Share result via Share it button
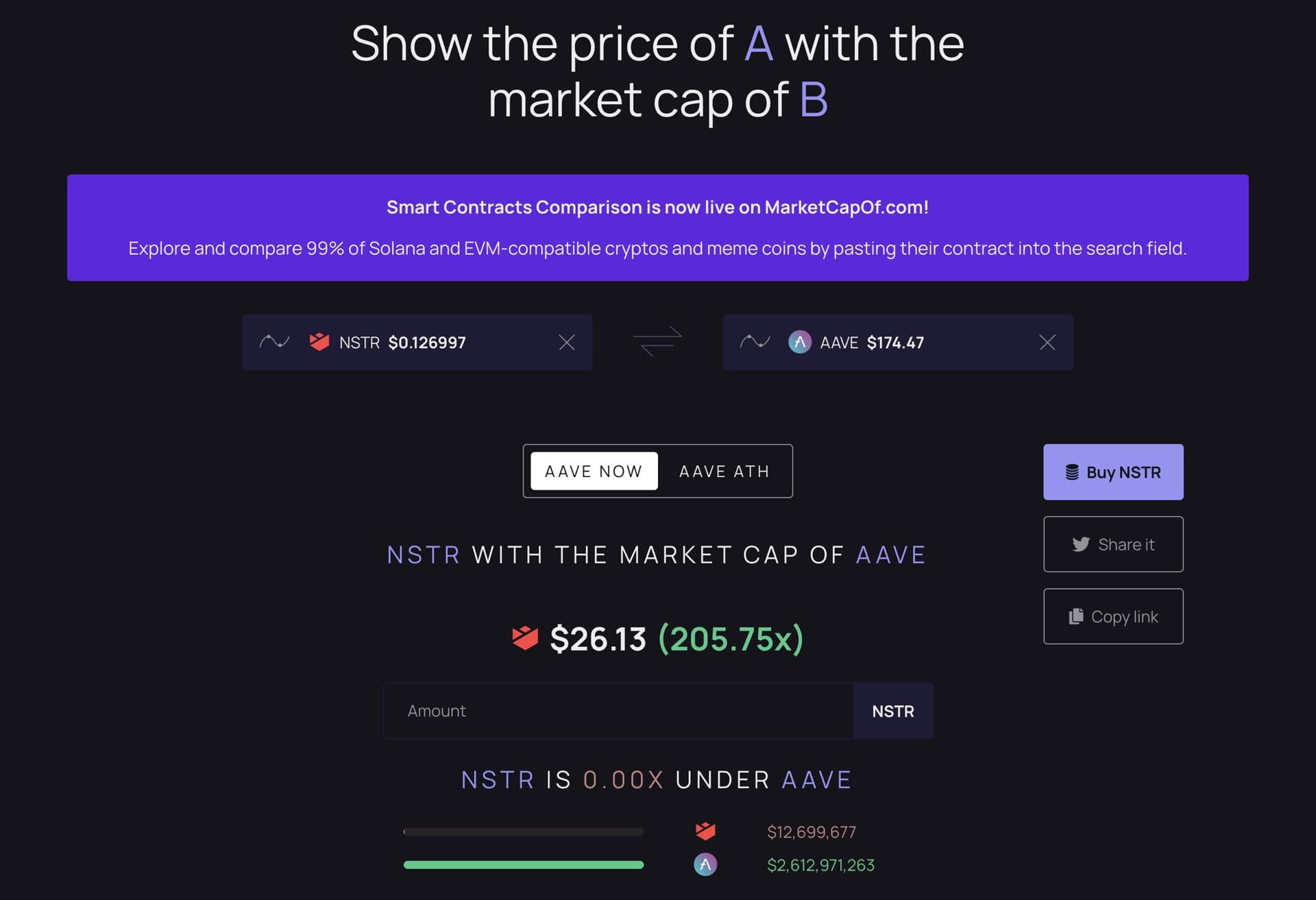Viewport: 1316px width, 900px height. click(1113, 544)
